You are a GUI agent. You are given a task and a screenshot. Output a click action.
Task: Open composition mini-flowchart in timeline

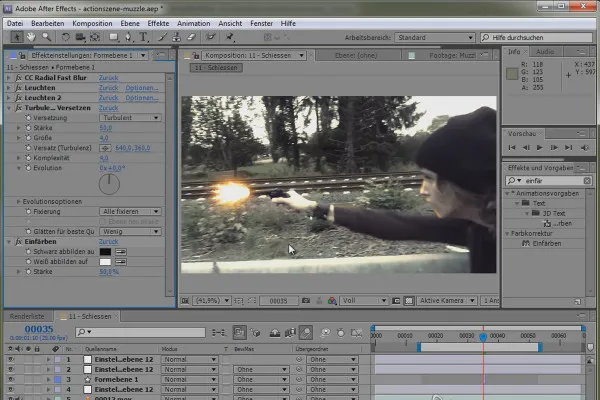[218, 333]
